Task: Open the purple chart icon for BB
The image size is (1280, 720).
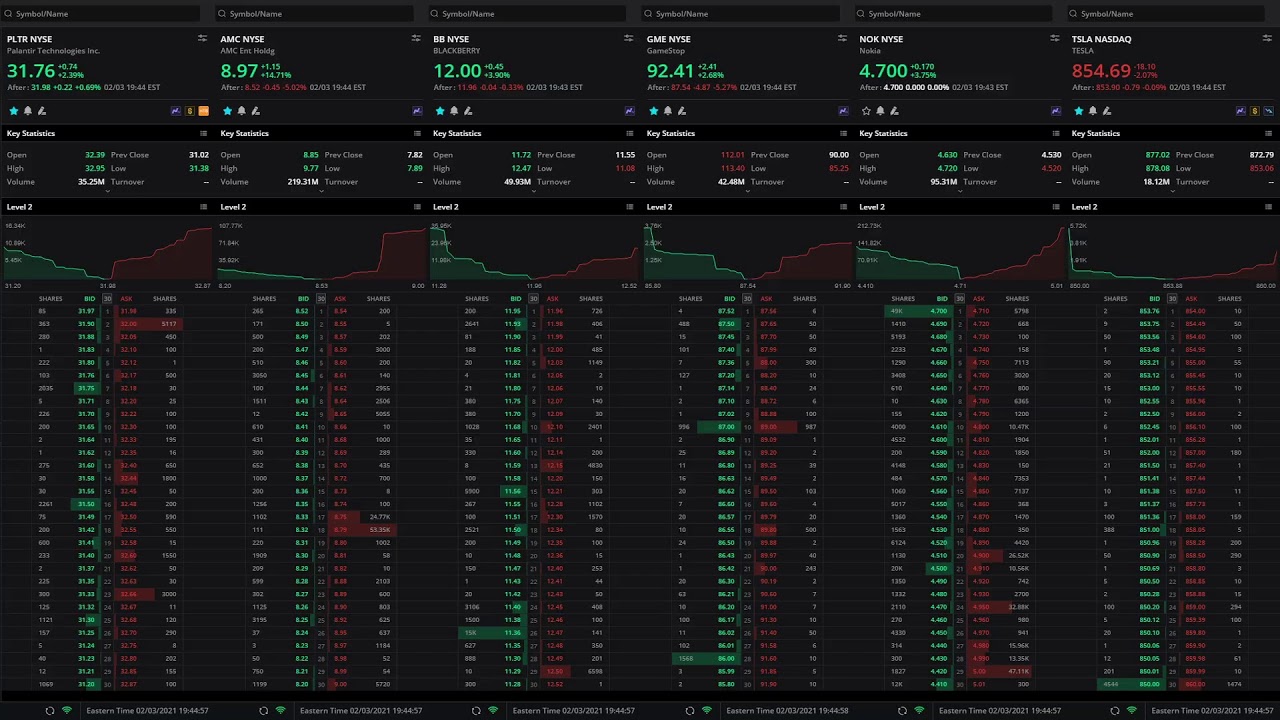Action: pos(630,111)
